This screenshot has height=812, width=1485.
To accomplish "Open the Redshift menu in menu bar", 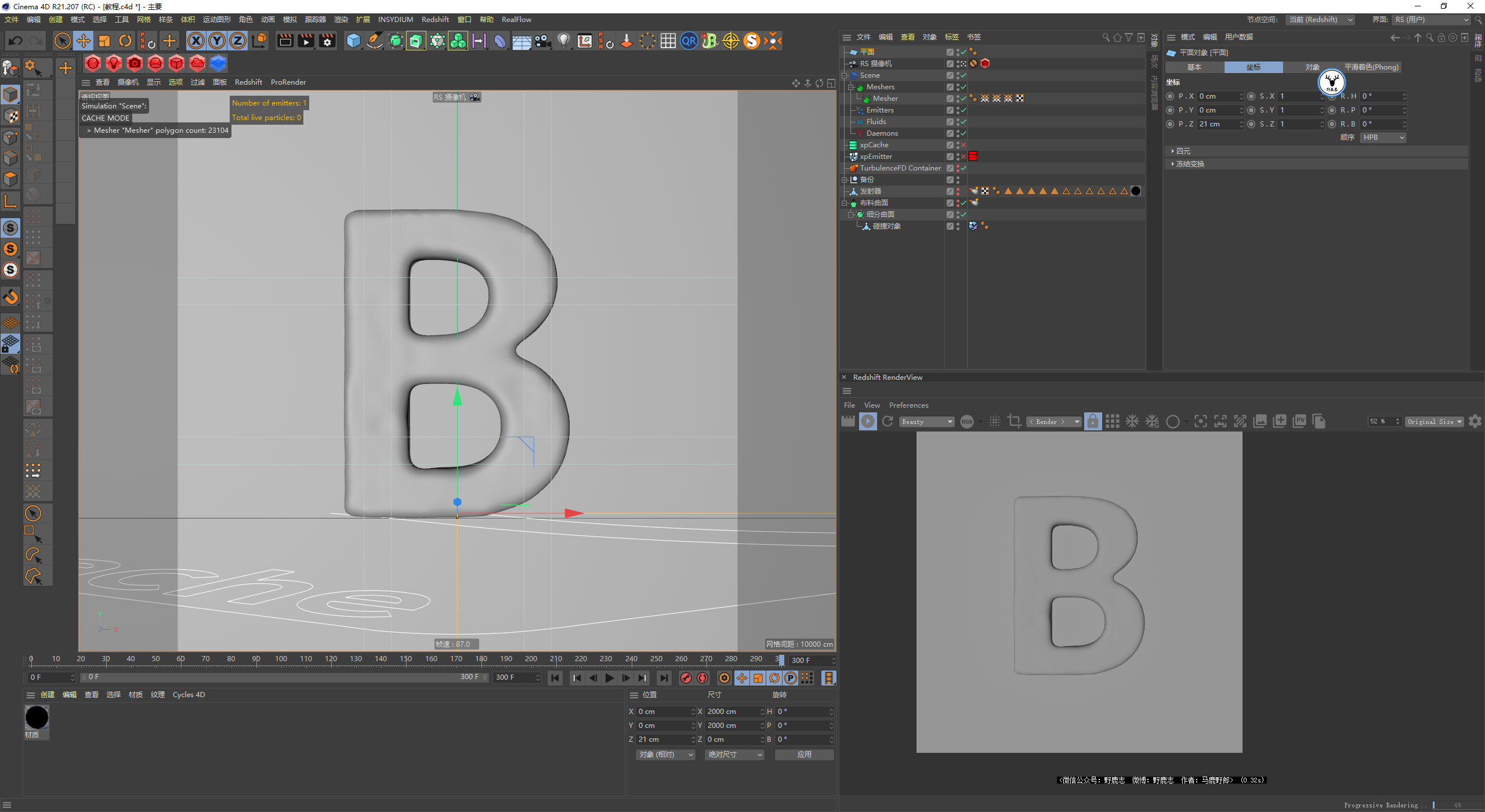I will pyautogui.click(x=434, y=20).
